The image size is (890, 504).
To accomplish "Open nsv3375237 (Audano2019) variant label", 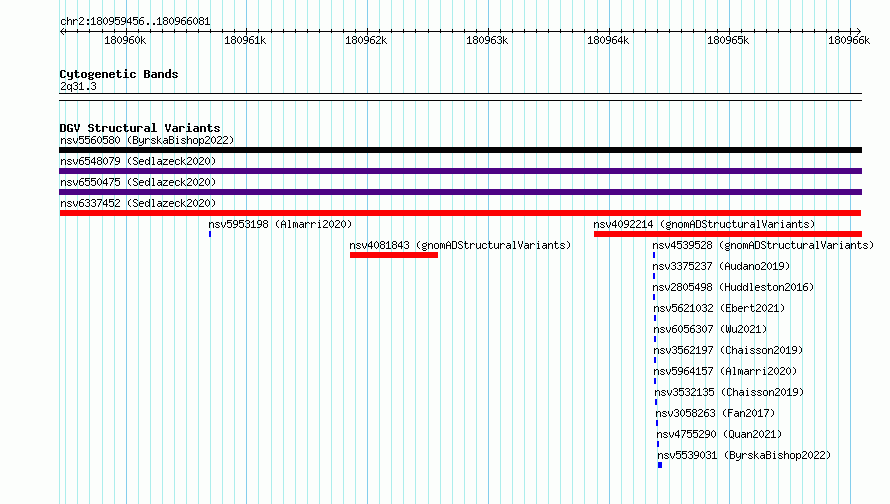I will click(x=721, y=266).
